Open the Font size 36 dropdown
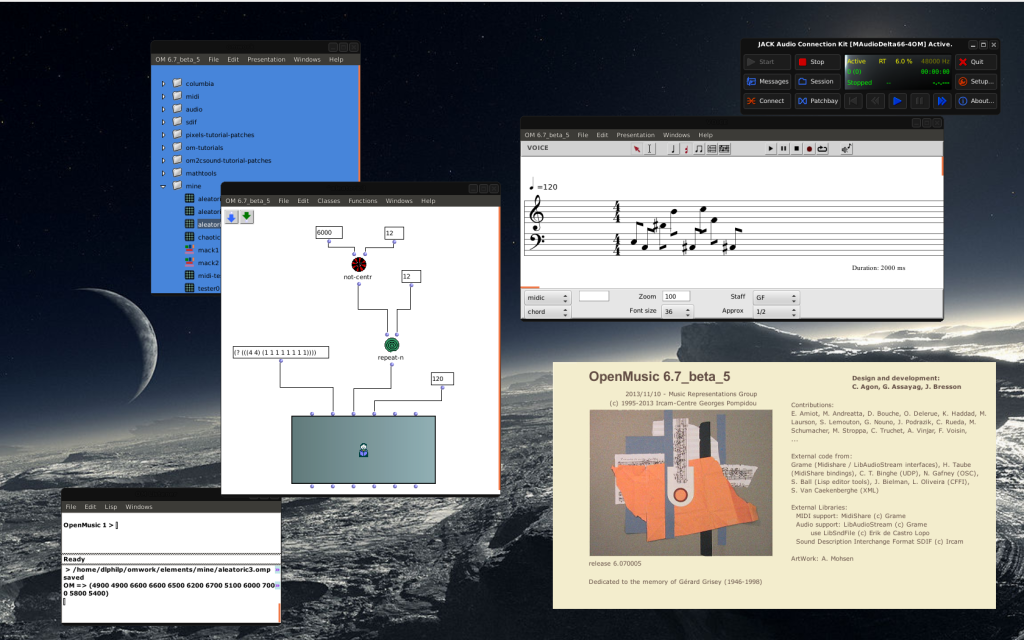Image resolution: width=1024 pixels, height=640 pixels. pos(677,312)
